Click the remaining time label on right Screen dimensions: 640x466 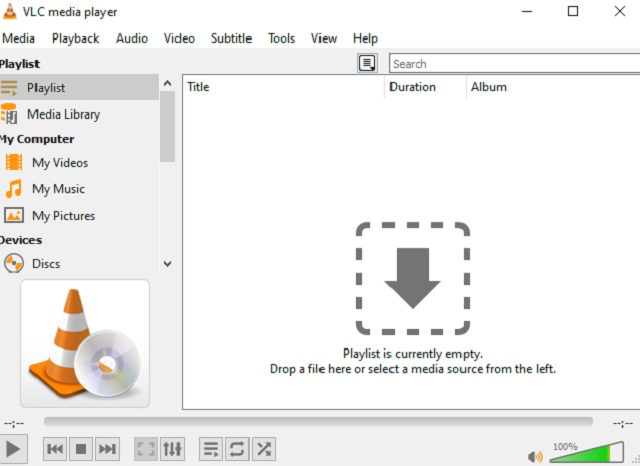click(623, 424)
